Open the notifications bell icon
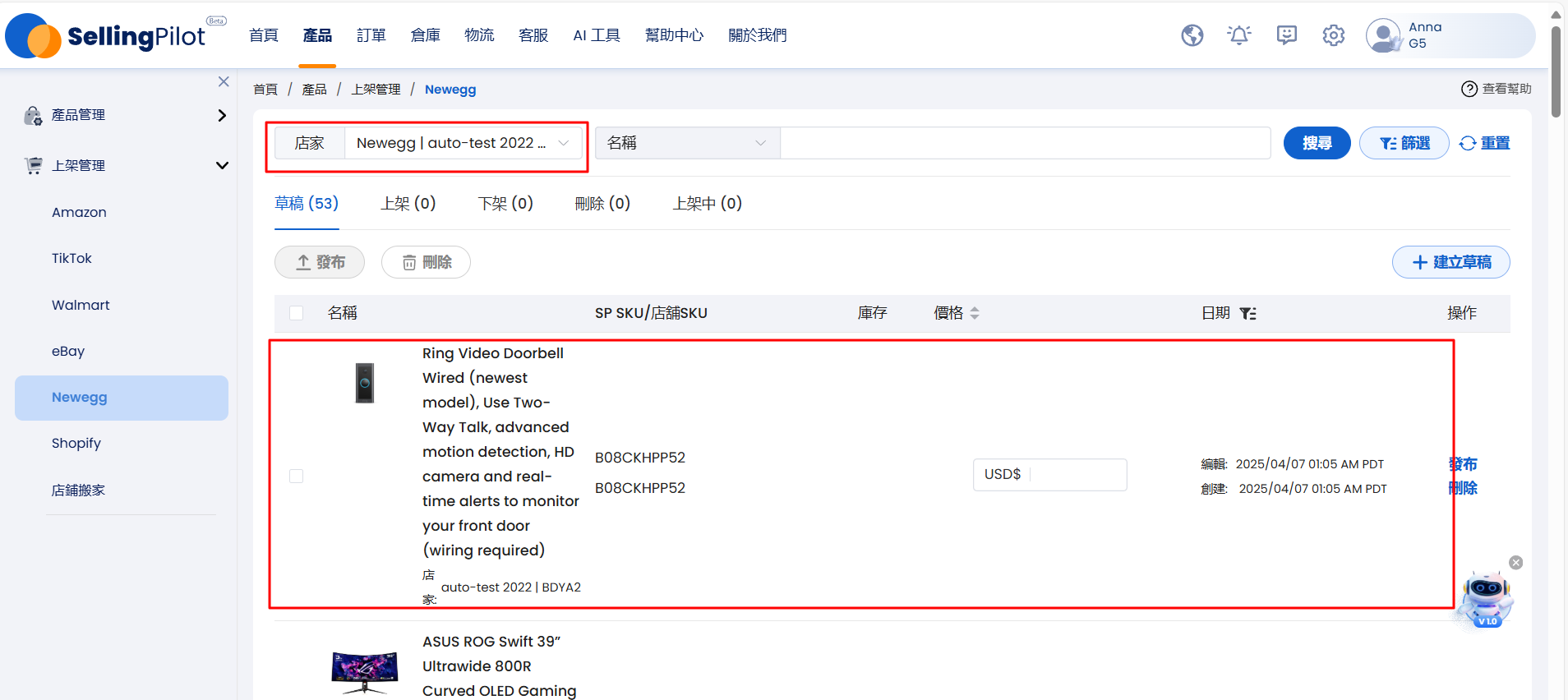1568x700 pixels. pyautogui.click(x=1239, y=35)
